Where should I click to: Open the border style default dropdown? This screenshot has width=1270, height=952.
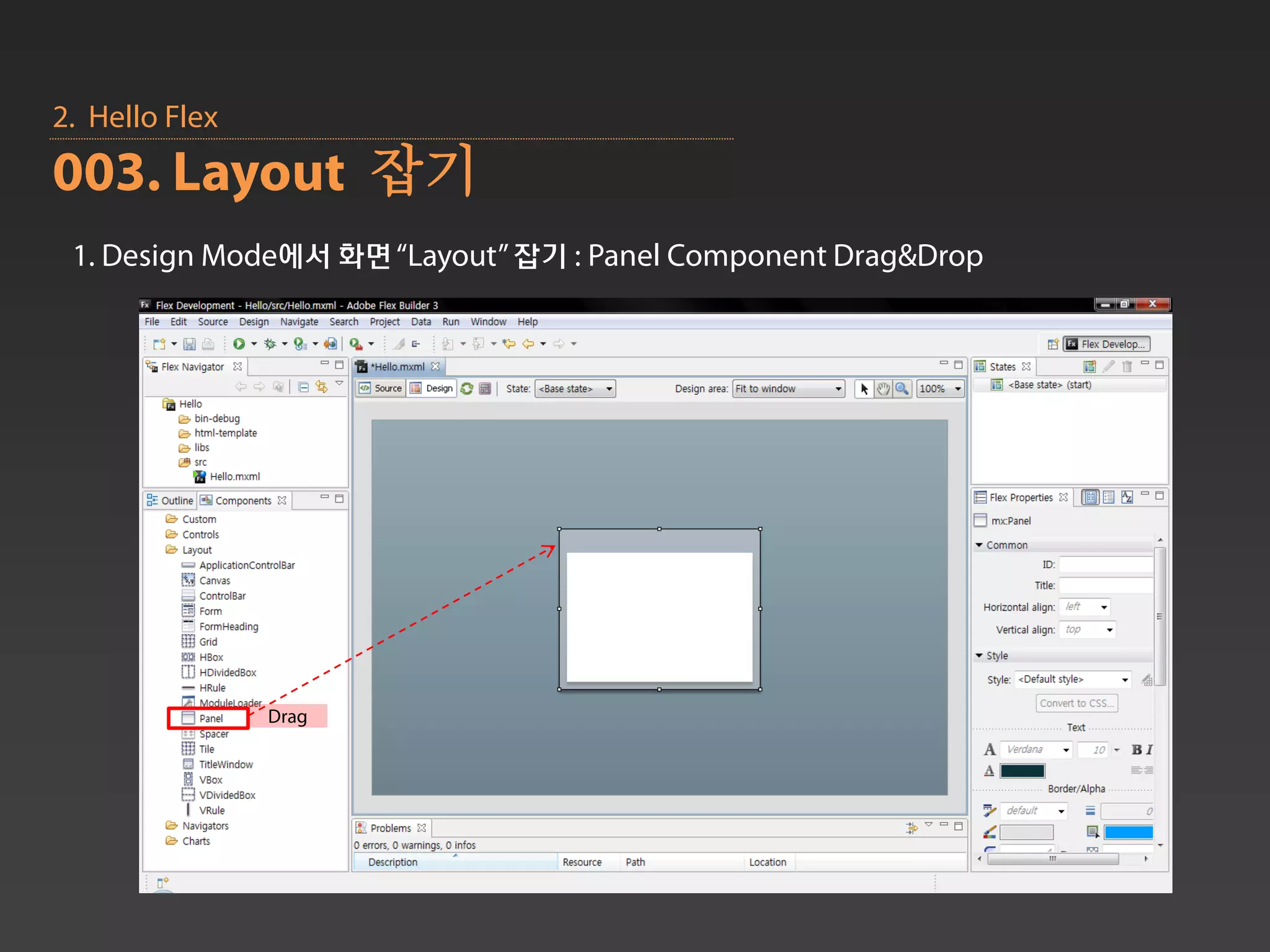(1033, 811)
